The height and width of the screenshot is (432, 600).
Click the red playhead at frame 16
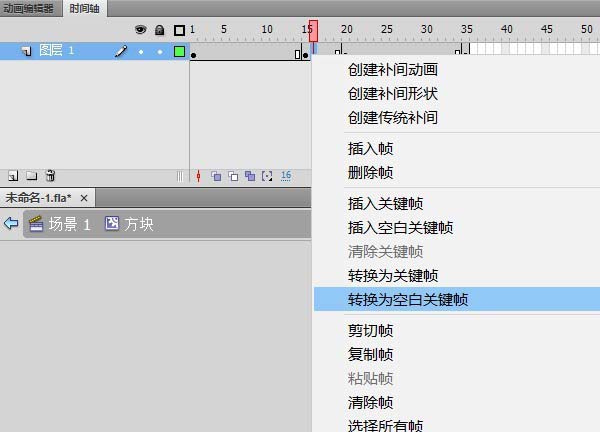coord(313,31)
